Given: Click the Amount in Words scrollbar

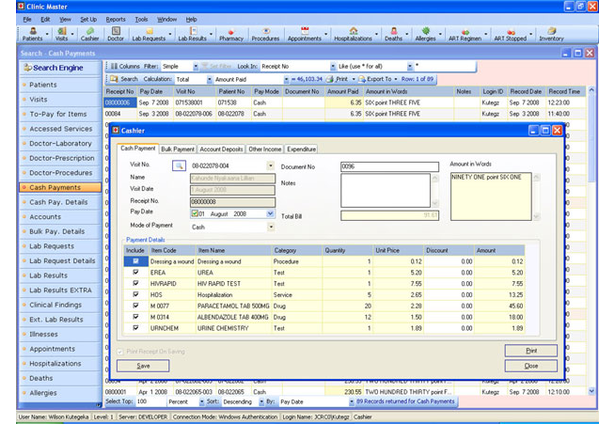Looking at the screenshot, I should [x=536, y=197].
